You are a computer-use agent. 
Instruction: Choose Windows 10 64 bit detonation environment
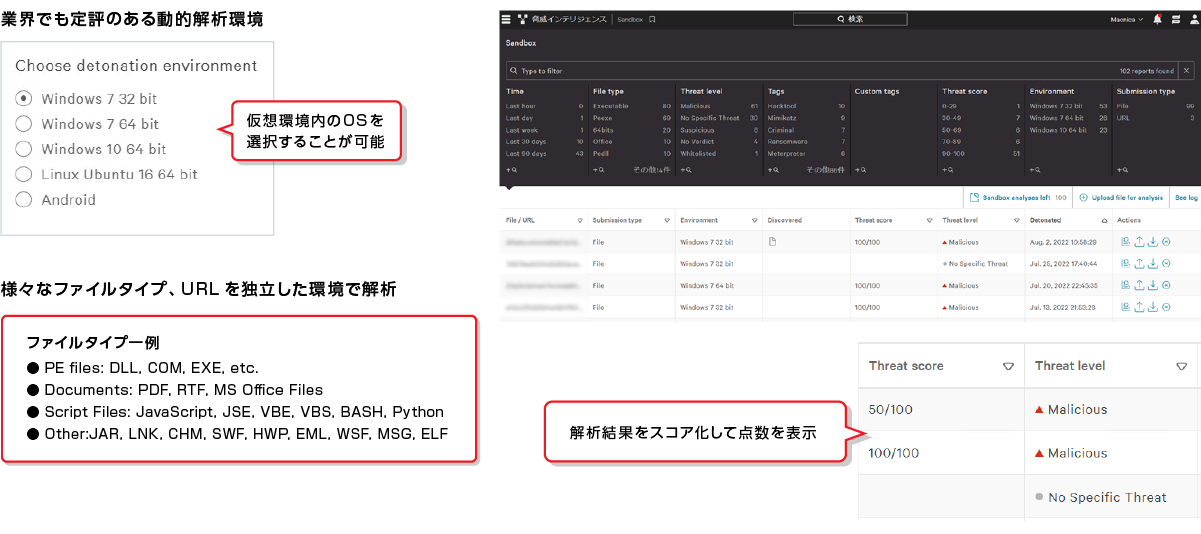[24, 149]
